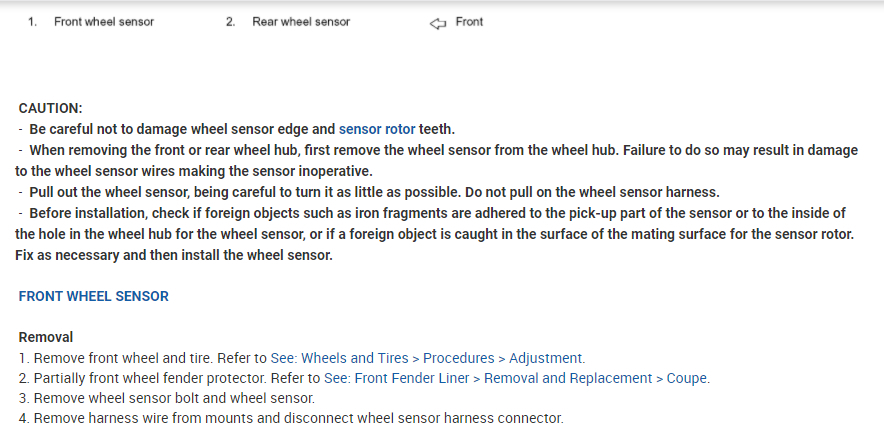
Task: Click the "When removing the front or rear" caution
Action: (x=300, y=150)
